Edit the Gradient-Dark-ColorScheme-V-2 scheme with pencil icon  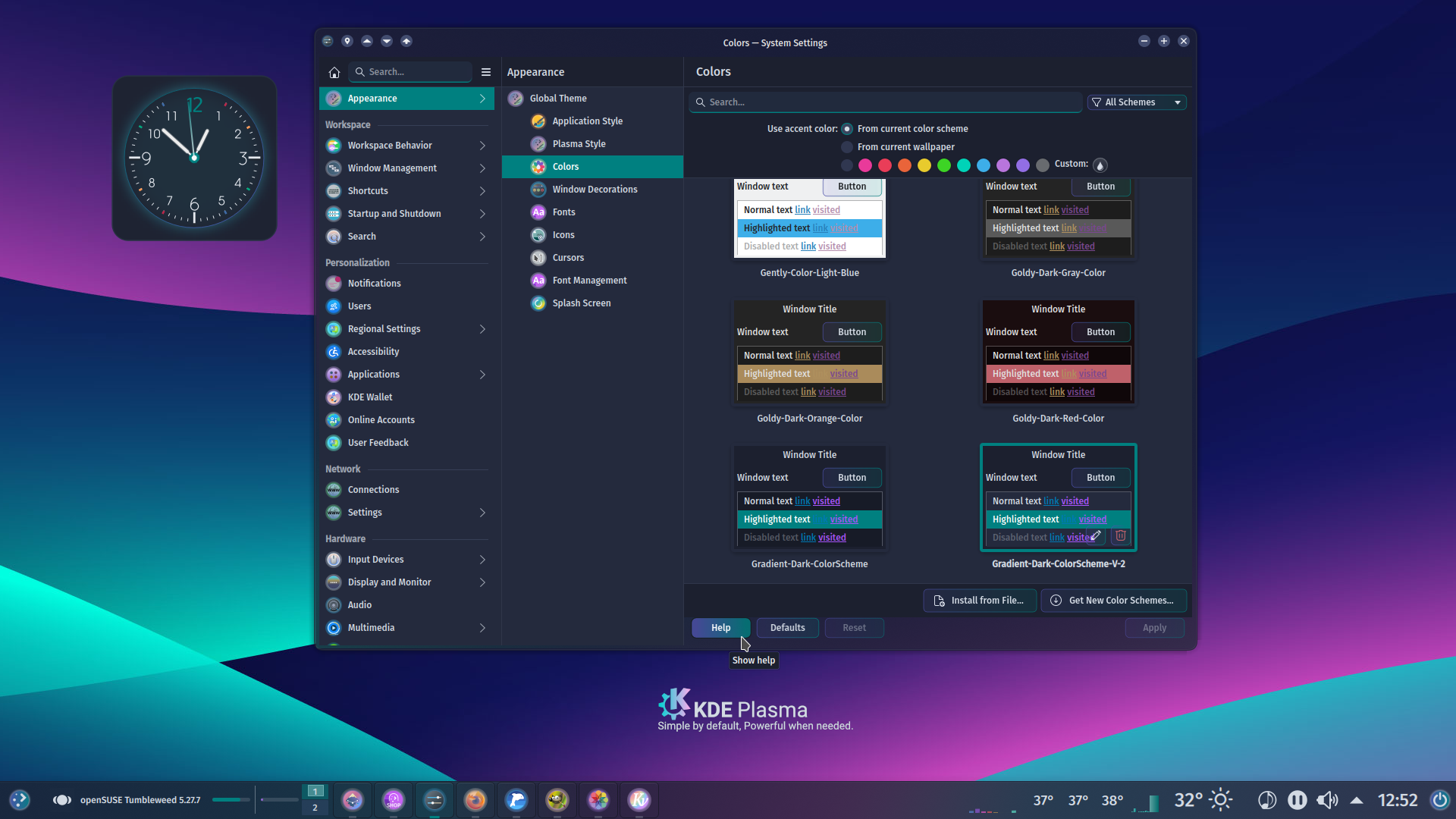[1096, 535]
